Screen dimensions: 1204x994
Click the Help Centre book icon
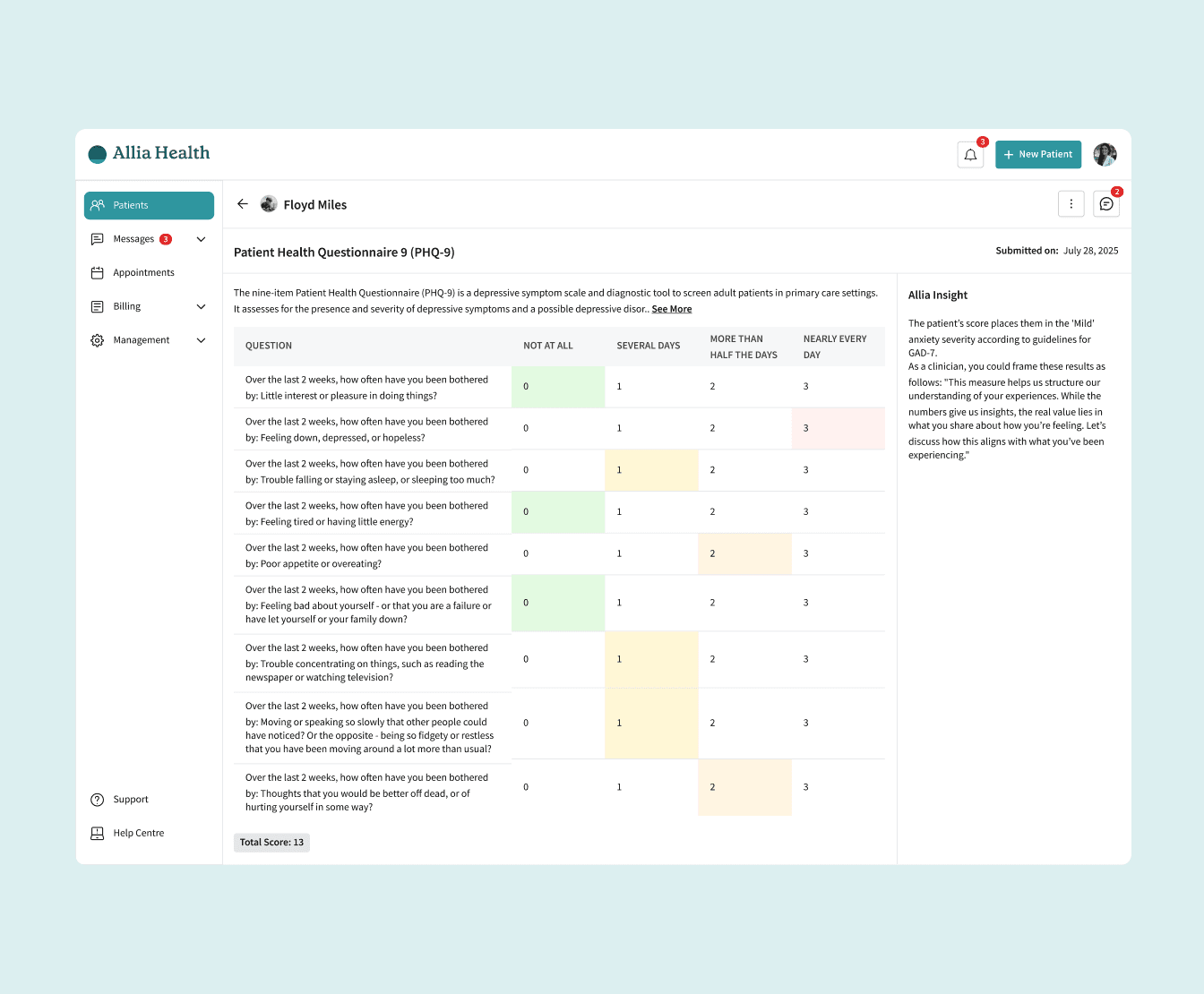[x=98, y=833]
